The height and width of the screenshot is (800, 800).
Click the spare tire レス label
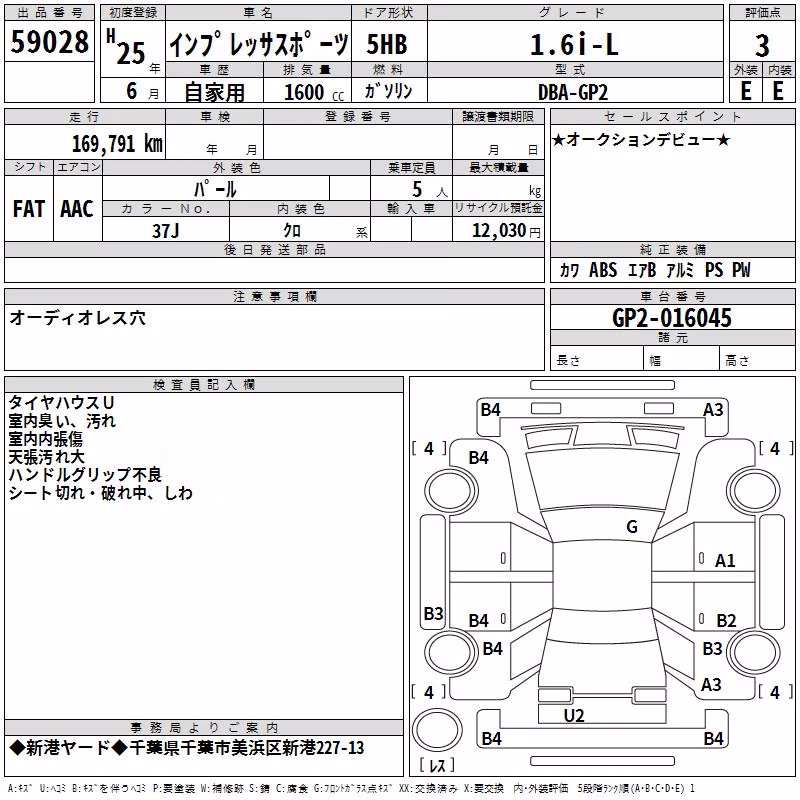(x=437, y=765)
